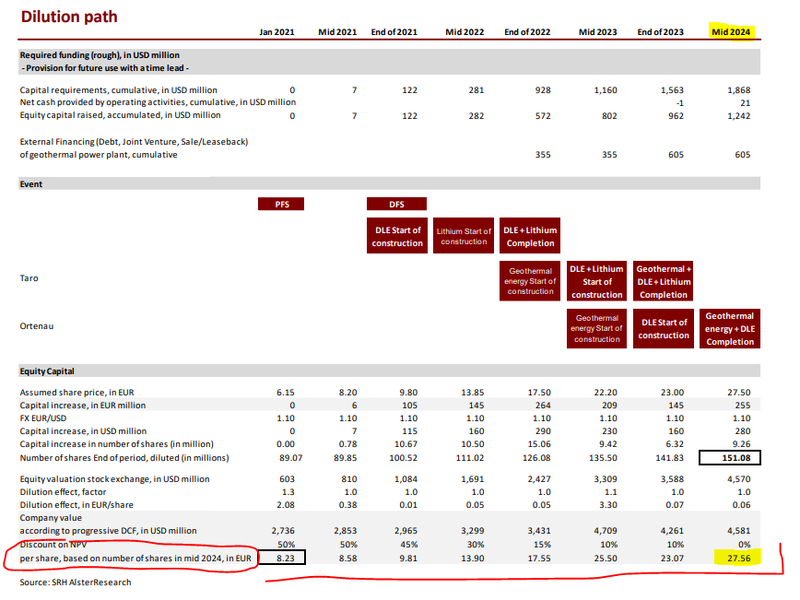Click the "Geothermal energy + DLE Completion" box
The height and width of the screenshot is (600, 800).
tap(730, 329)
